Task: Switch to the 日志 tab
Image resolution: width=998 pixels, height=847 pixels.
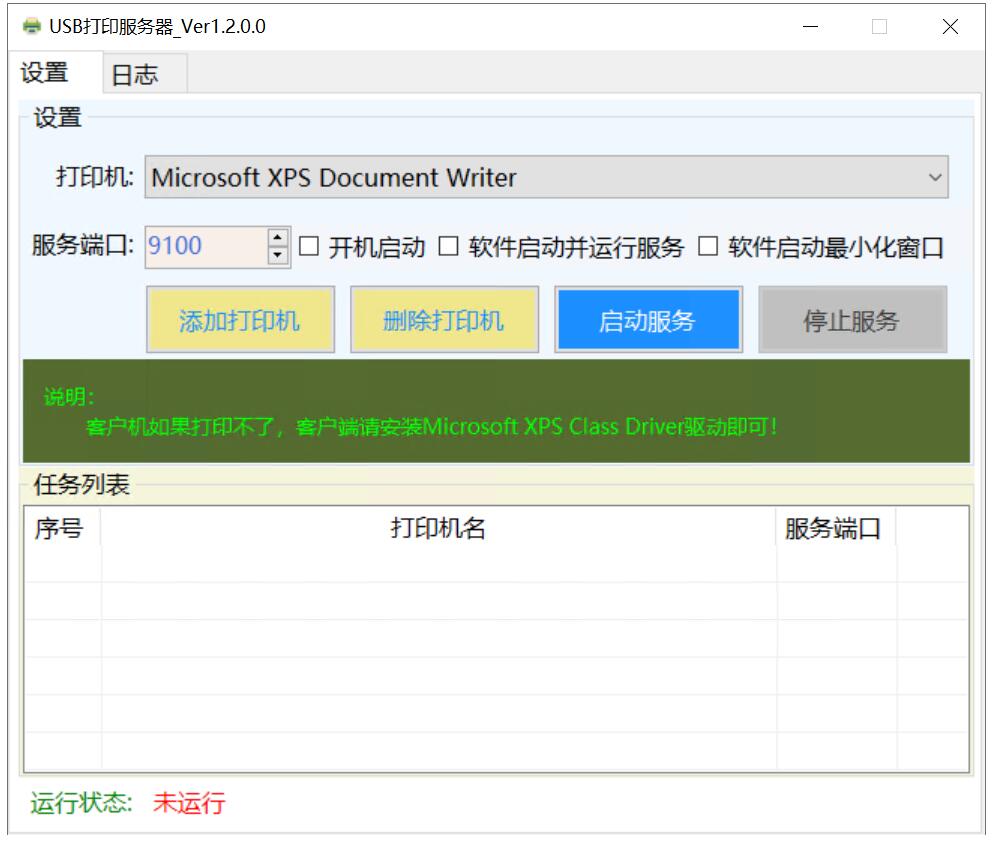Action: pyautogui.click(x=145, y=75)
